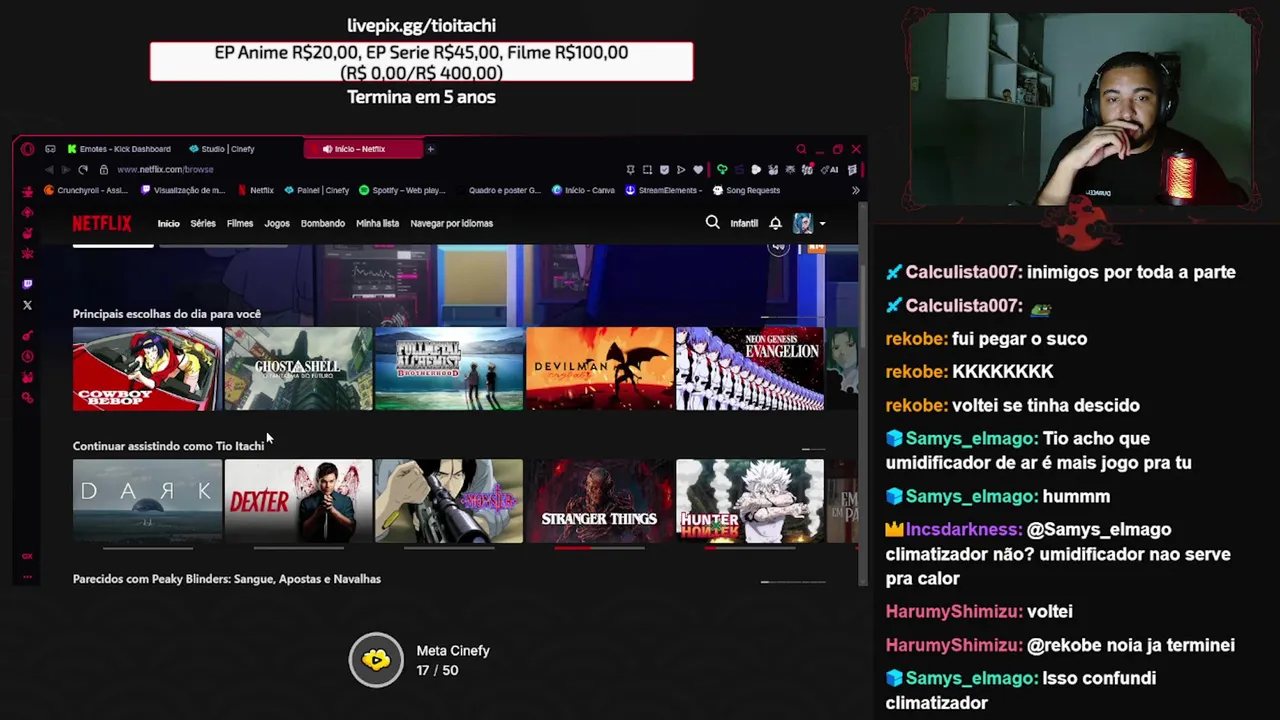Open the AI extension icon in toolbar
The image size is (1280, 720).
(829, 170)
